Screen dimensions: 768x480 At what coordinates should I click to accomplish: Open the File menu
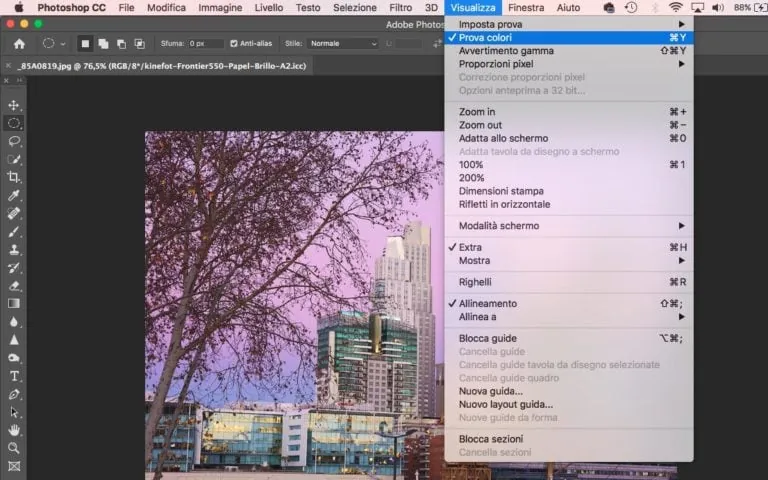(x=126, y=8)
